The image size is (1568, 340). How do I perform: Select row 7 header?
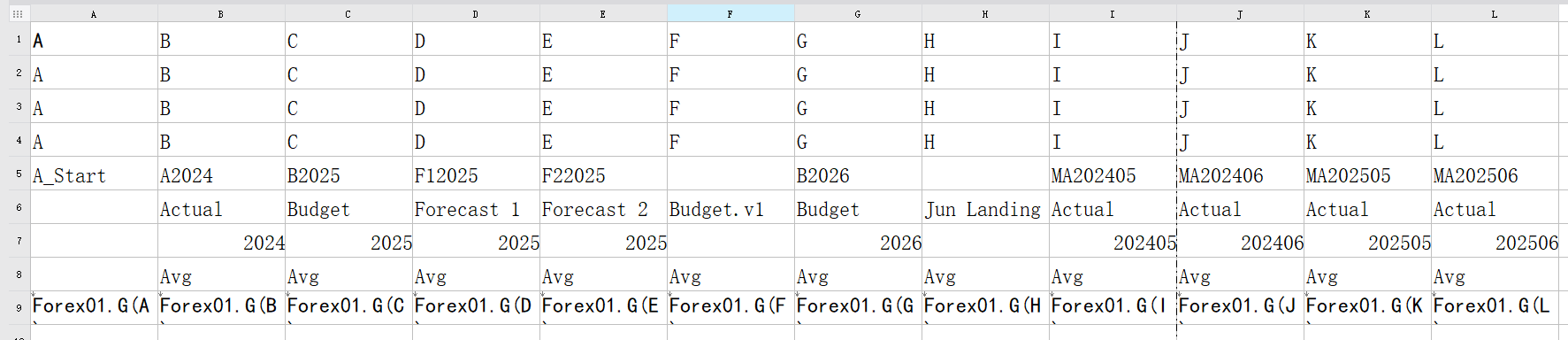coord(19,241)
